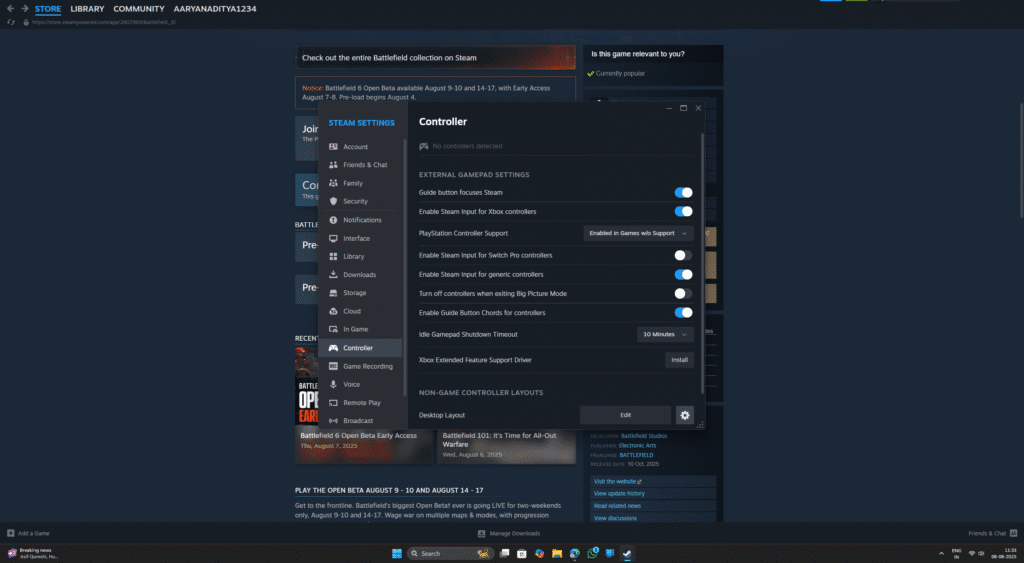
Task: Open File Explorer from the taskbar
Action: (x=556, y=553)
